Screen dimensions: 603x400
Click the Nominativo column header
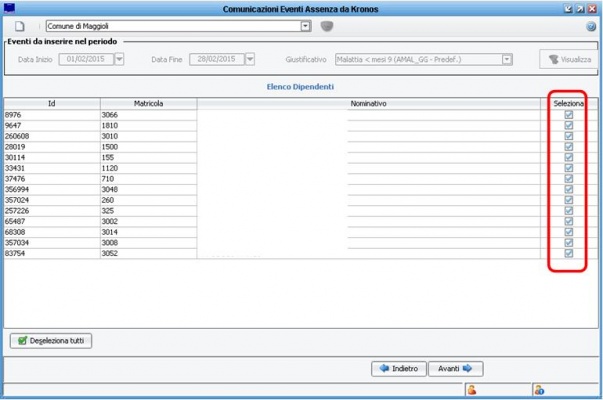[x=369, y=103]
